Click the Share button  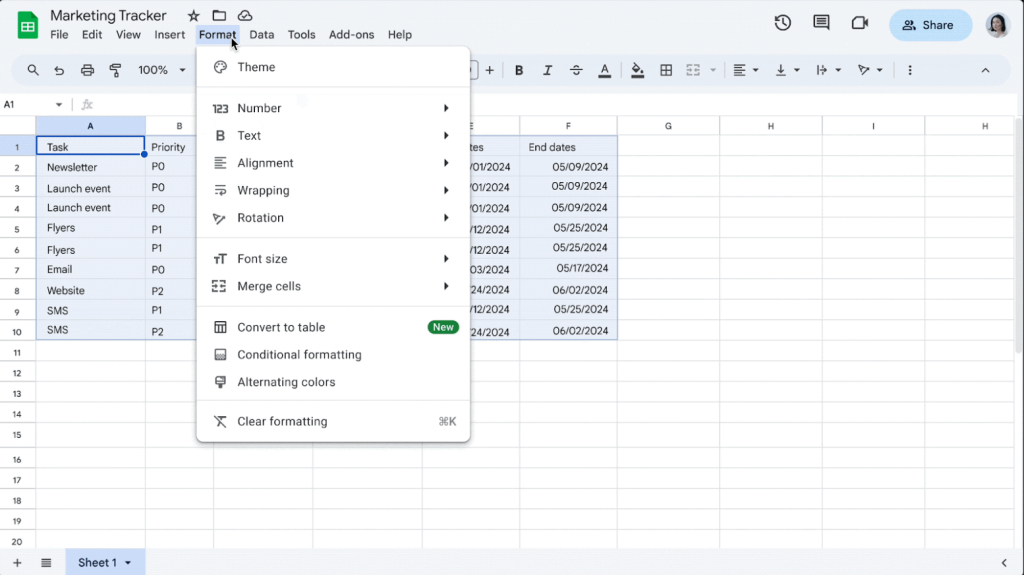click(x=930, y=25)
